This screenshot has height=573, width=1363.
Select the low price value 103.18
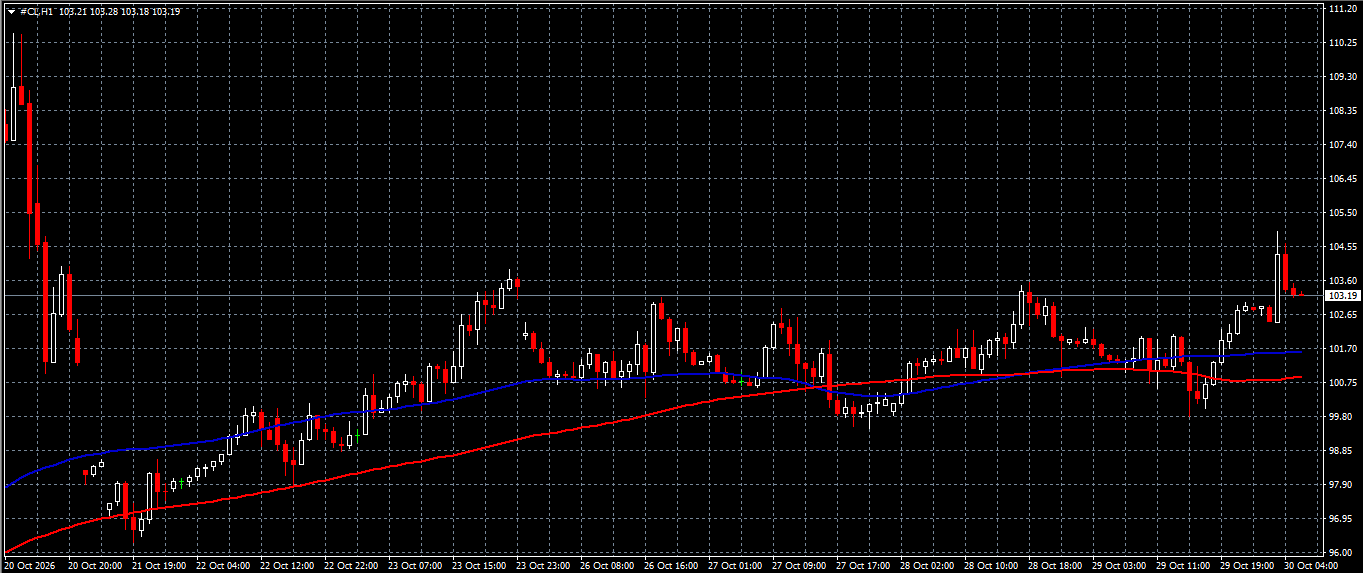134,12
